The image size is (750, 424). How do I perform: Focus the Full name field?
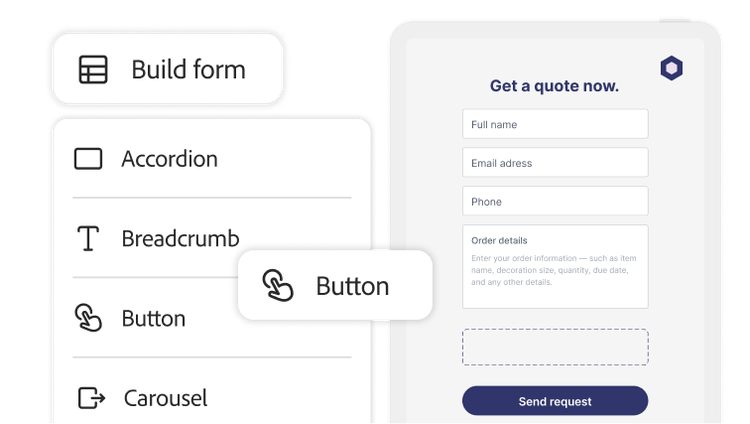click(x=555, y=124)
